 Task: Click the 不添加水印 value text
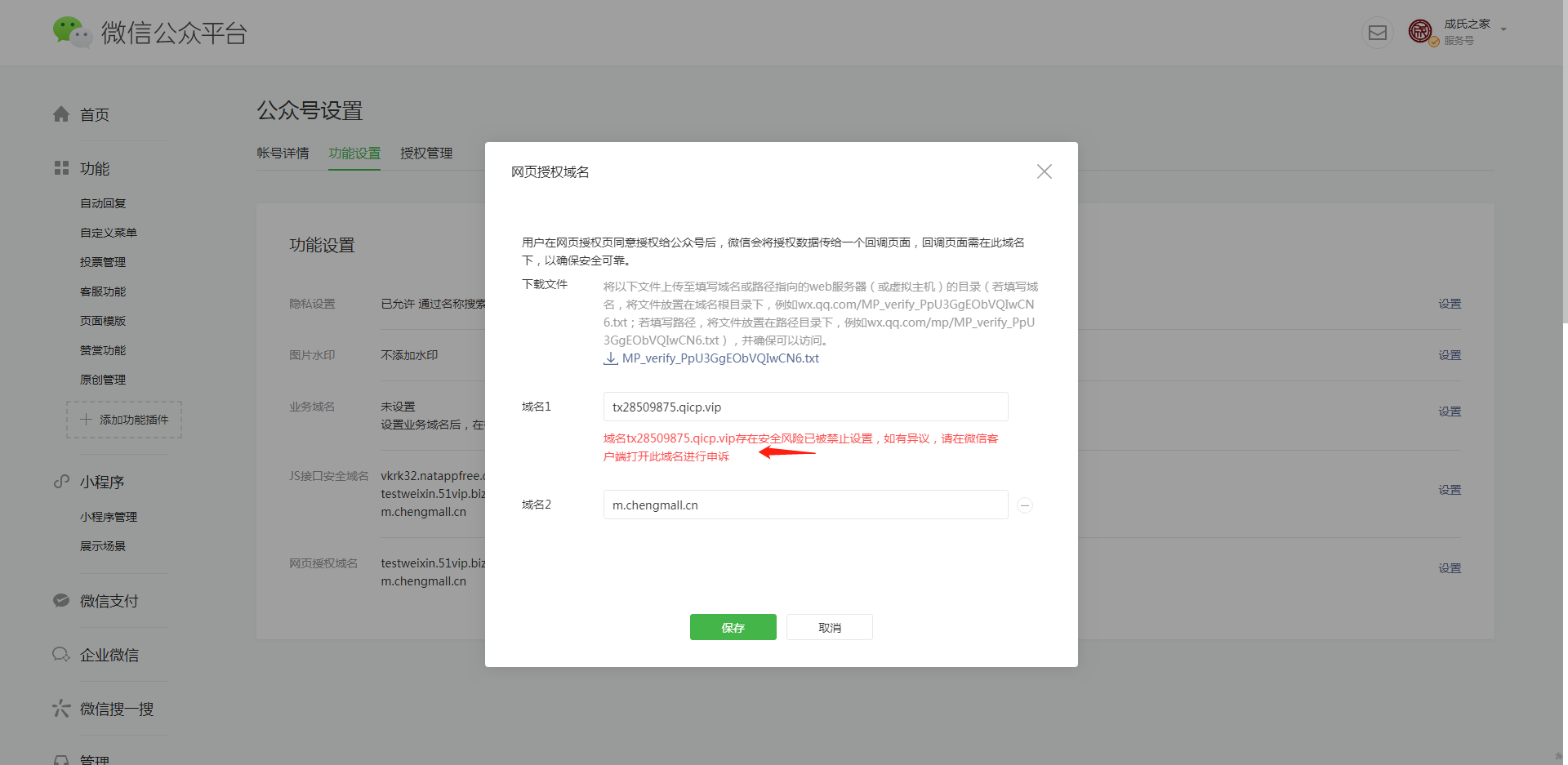point(409,355)
